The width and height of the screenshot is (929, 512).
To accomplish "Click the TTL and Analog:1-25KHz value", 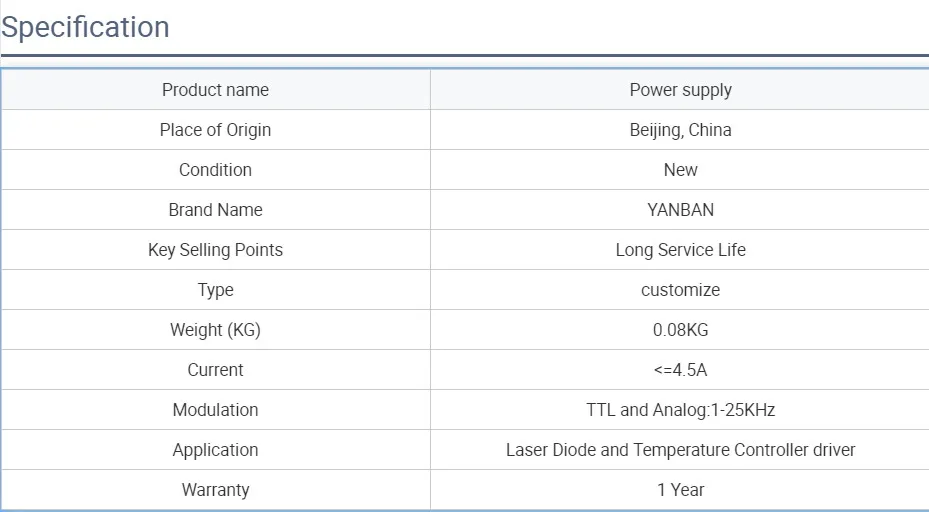I will point(680,409).
